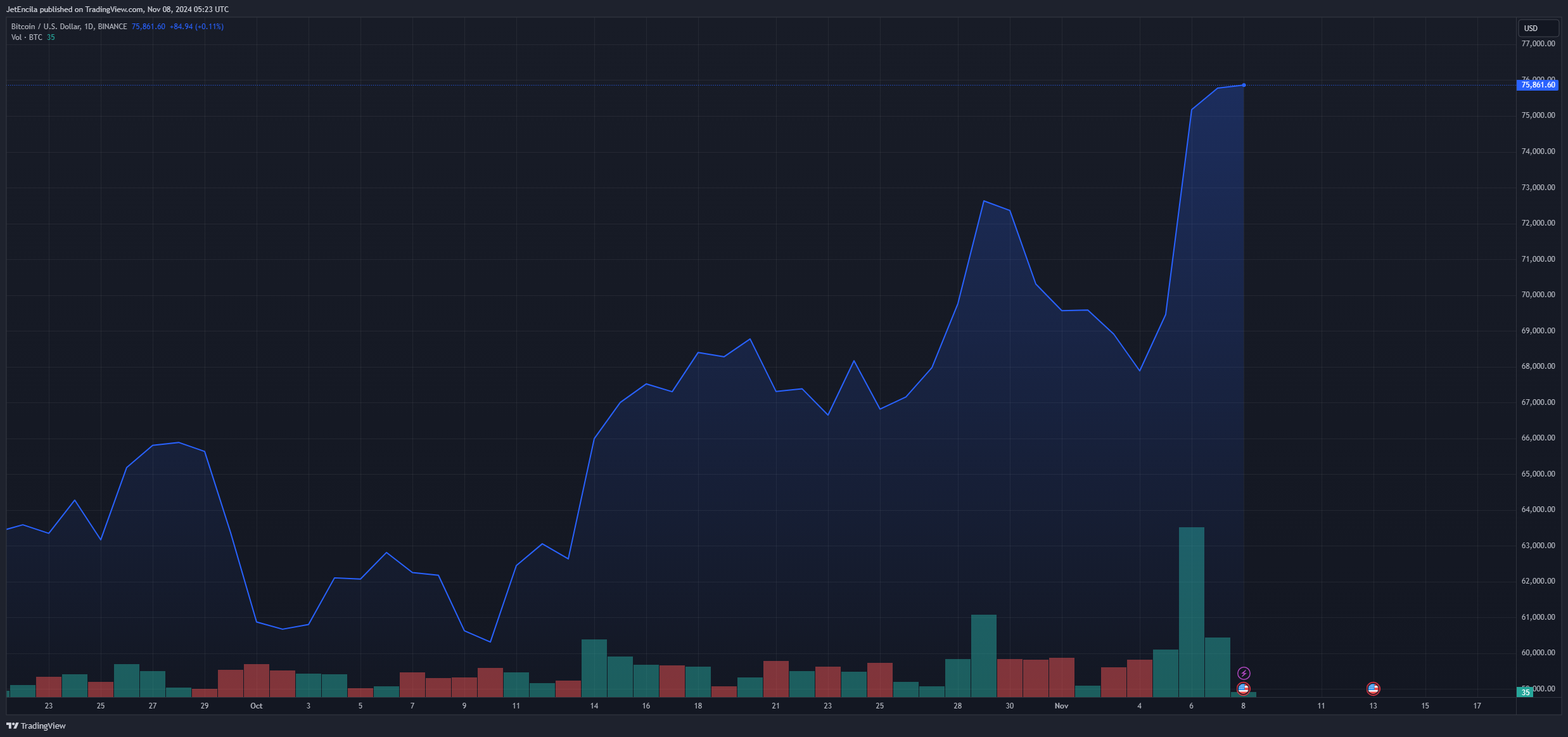
Task: Click the purple lightning bolt event icon
Action: tap(1244, 673)
